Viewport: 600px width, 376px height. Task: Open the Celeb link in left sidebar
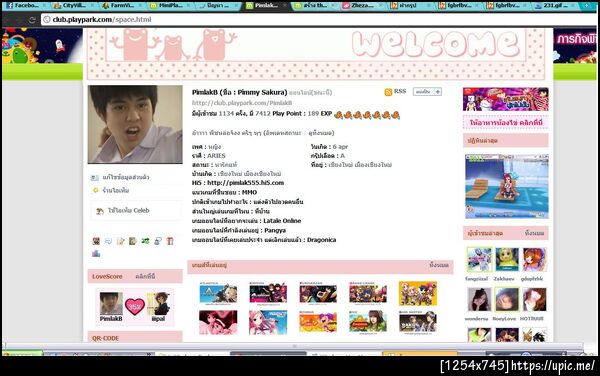click(x=128, y=210)
